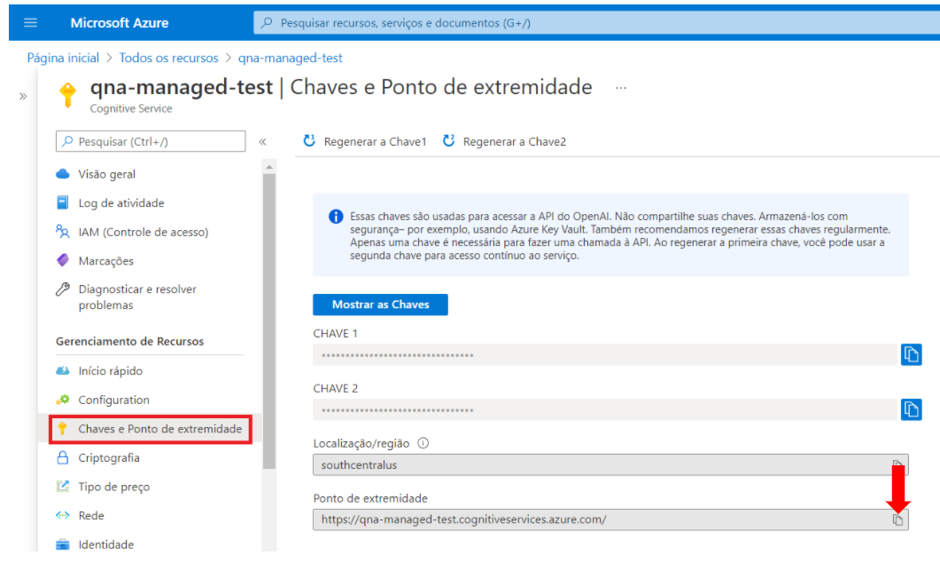Click the cloud icon next to Visão geral

(x=62, y=174)
